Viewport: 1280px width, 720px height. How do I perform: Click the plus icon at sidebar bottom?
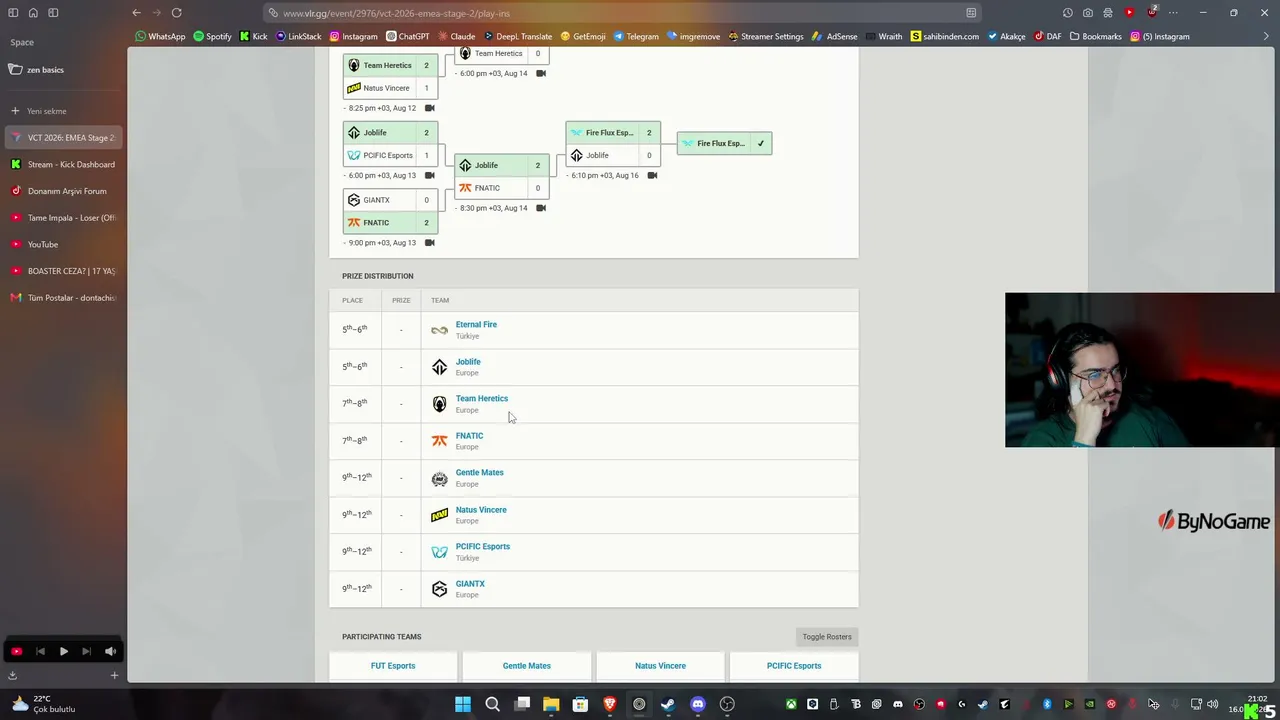tap(114, 675)
